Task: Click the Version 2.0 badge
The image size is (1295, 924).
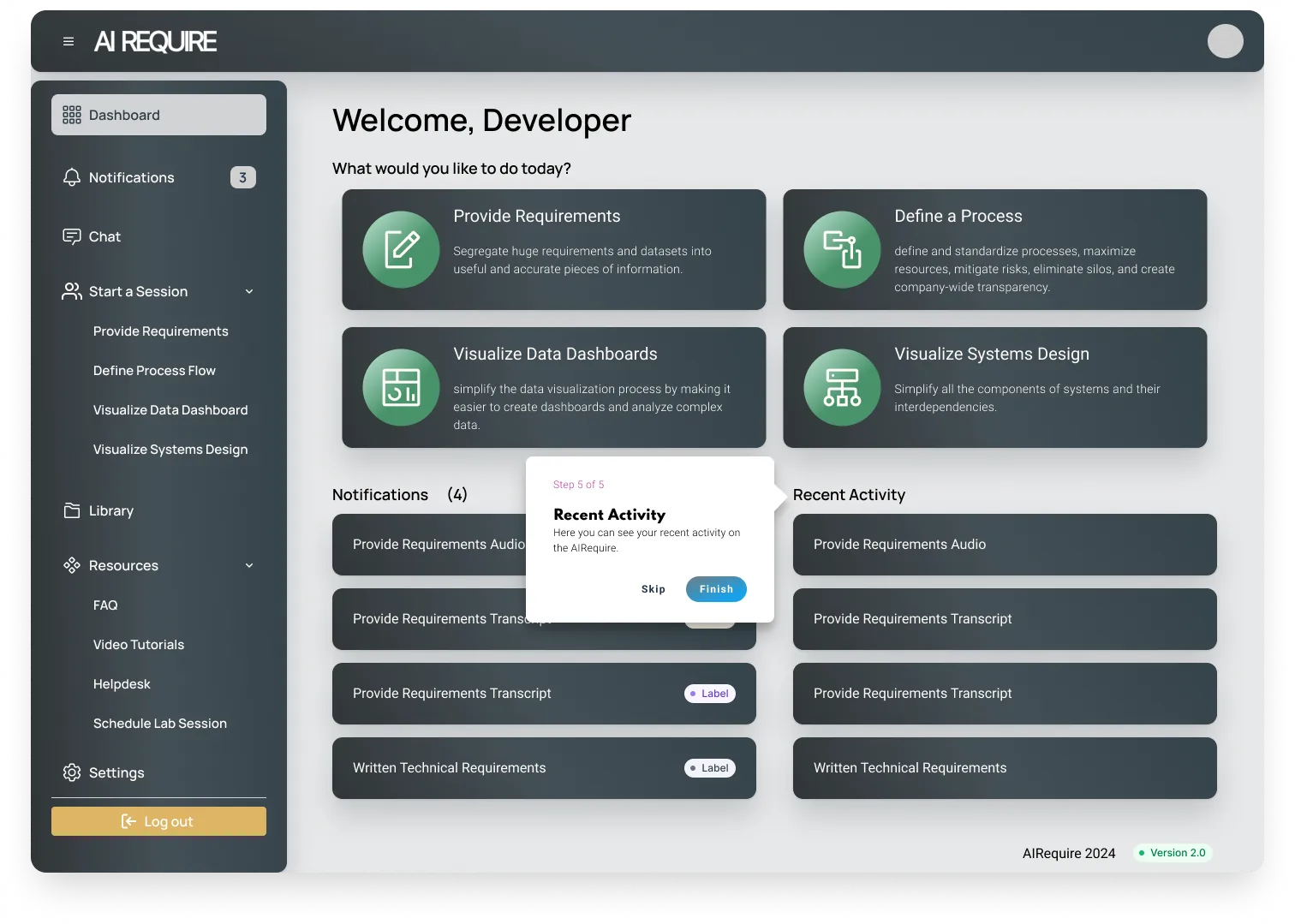Action: [1173, 853]
